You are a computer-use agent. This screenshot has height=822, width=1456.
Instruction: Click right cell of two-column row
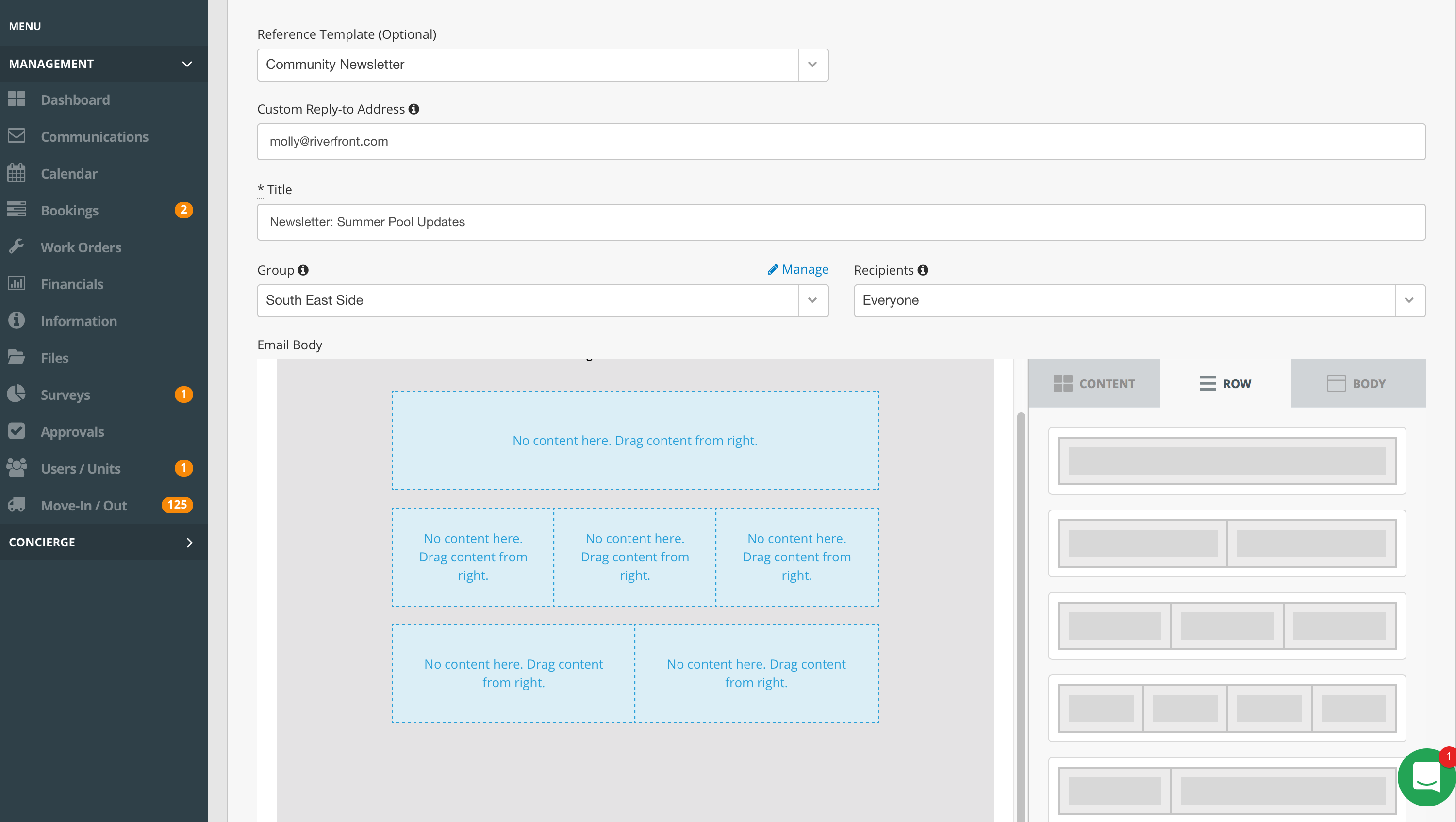pos(757,673)
